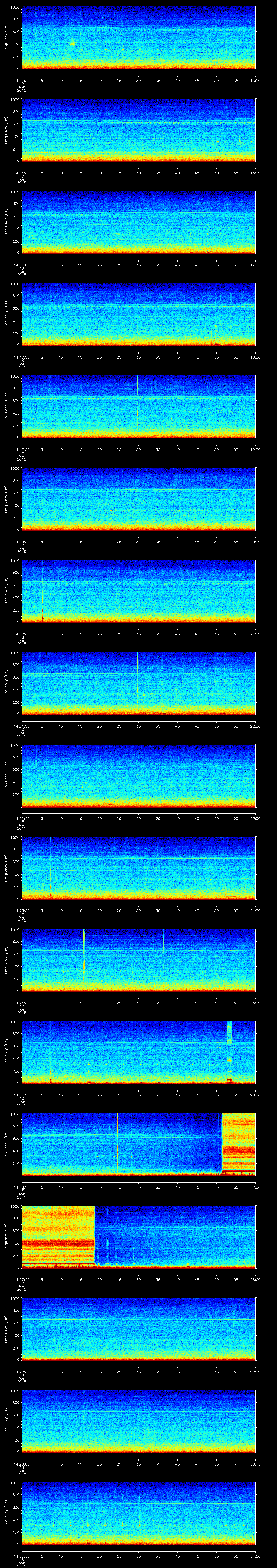
Task: Click the 19:00 end time label
Action: [256, 449]
